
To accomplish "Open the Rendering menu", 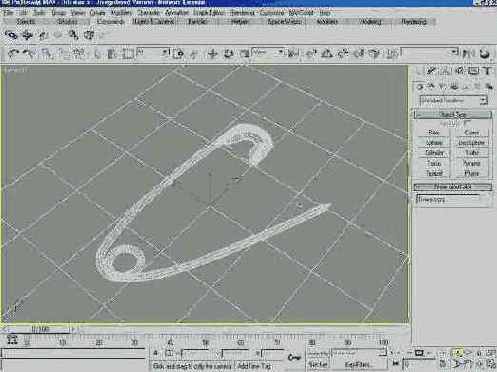I will point(242,13).
